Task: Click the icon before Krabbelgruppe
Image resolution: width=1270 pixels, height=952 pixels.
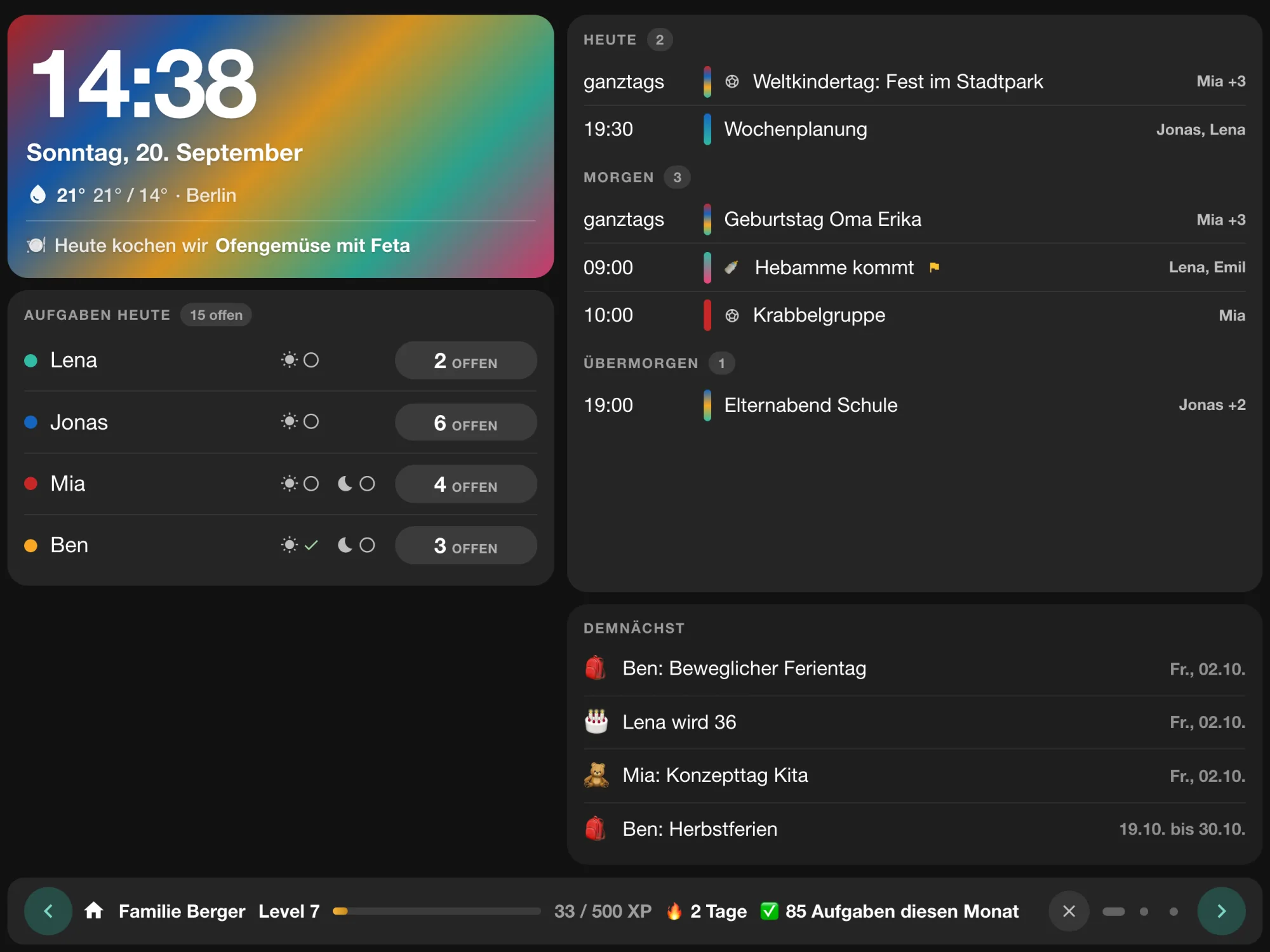Action: [732, 315]
